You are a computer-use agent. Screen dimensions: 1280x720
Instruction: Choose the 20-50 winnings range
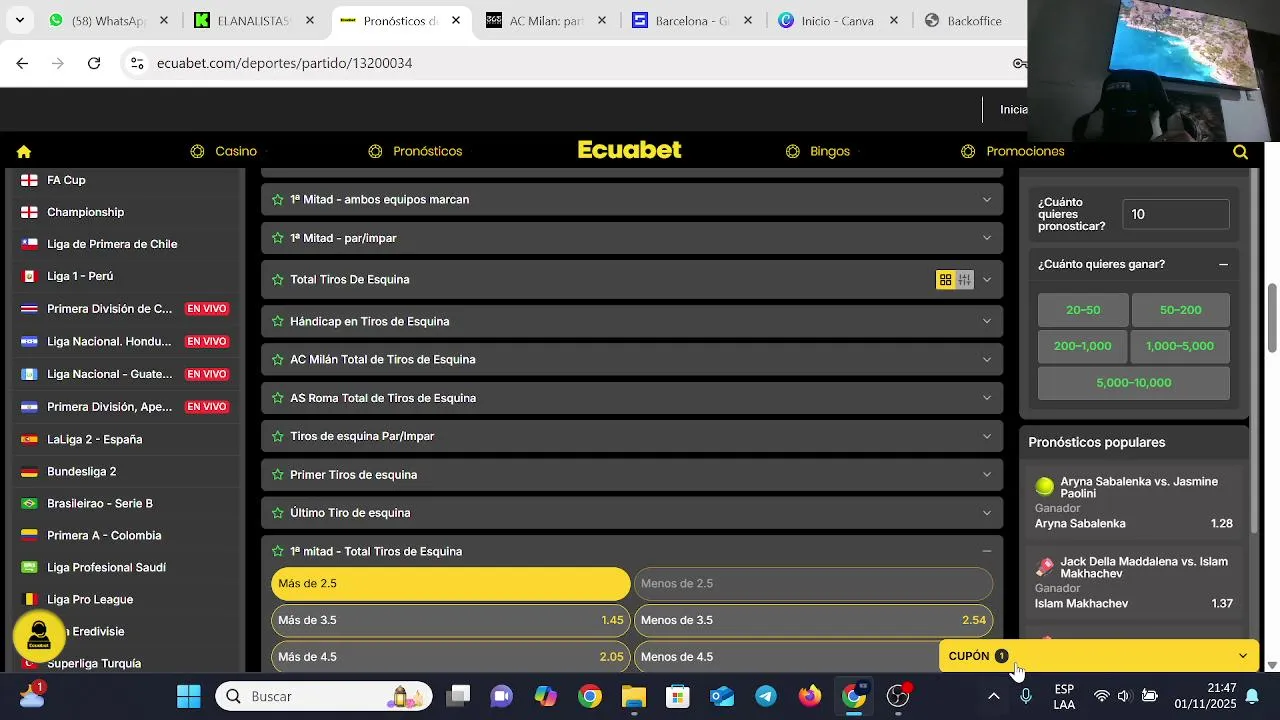1083,310
